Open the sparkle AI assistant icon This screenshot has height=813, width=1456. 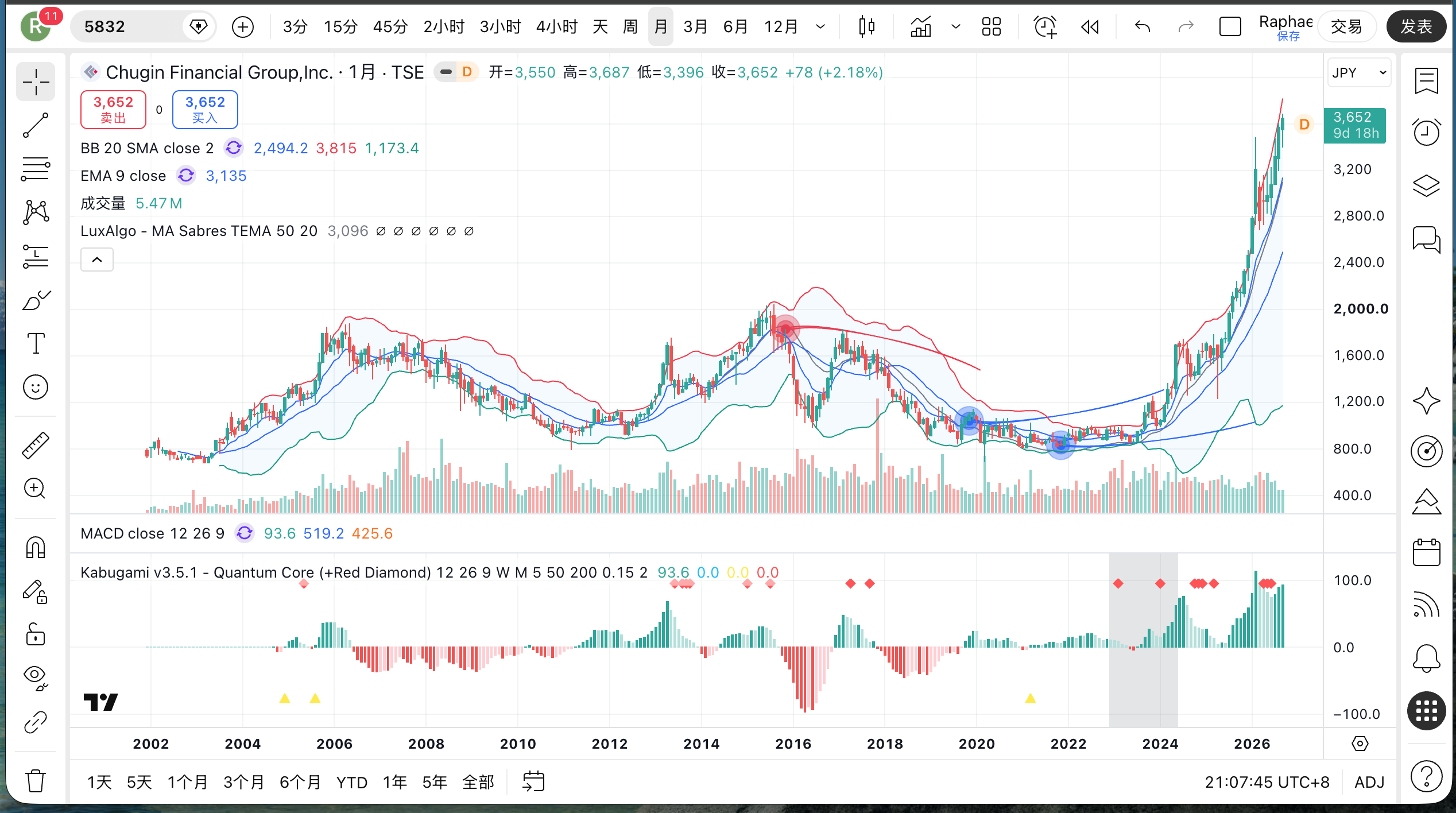1426,401
